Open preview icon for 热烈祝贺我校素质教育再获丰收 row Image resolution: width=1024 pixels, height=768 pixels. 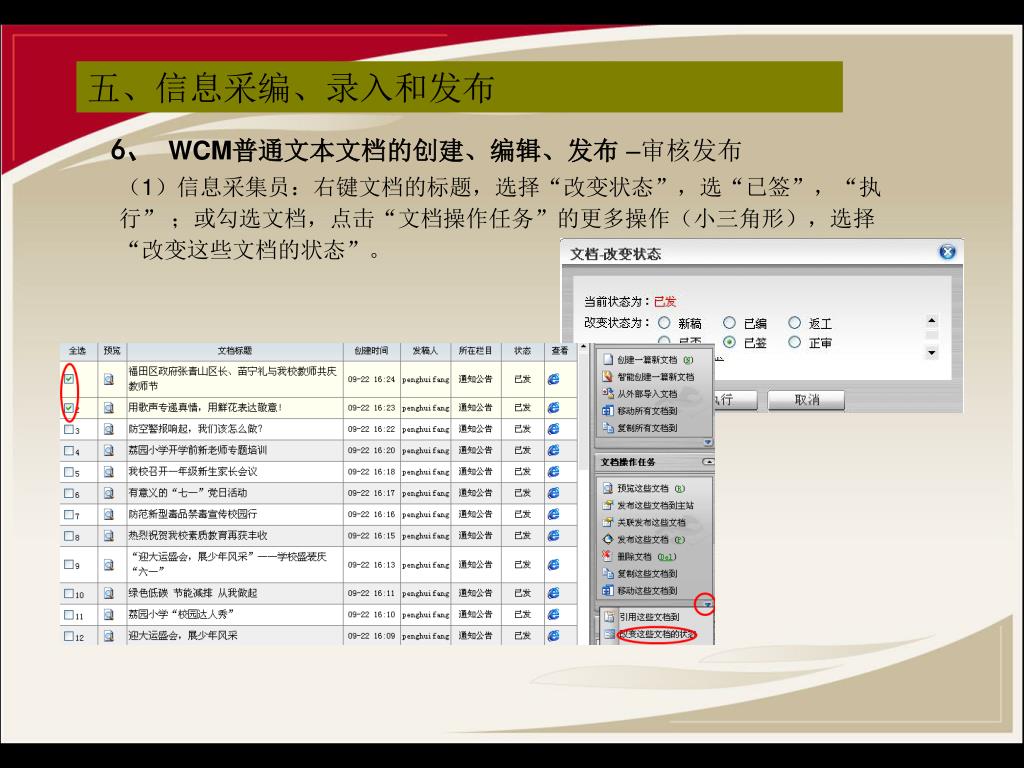(x=109, y=536)
